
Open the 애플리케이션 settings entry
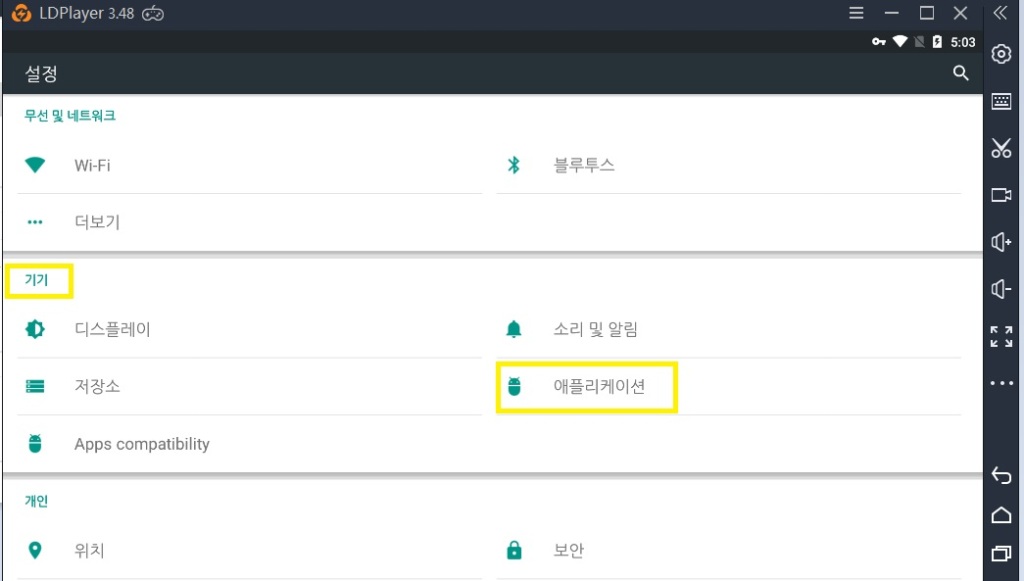coord(729,386)
